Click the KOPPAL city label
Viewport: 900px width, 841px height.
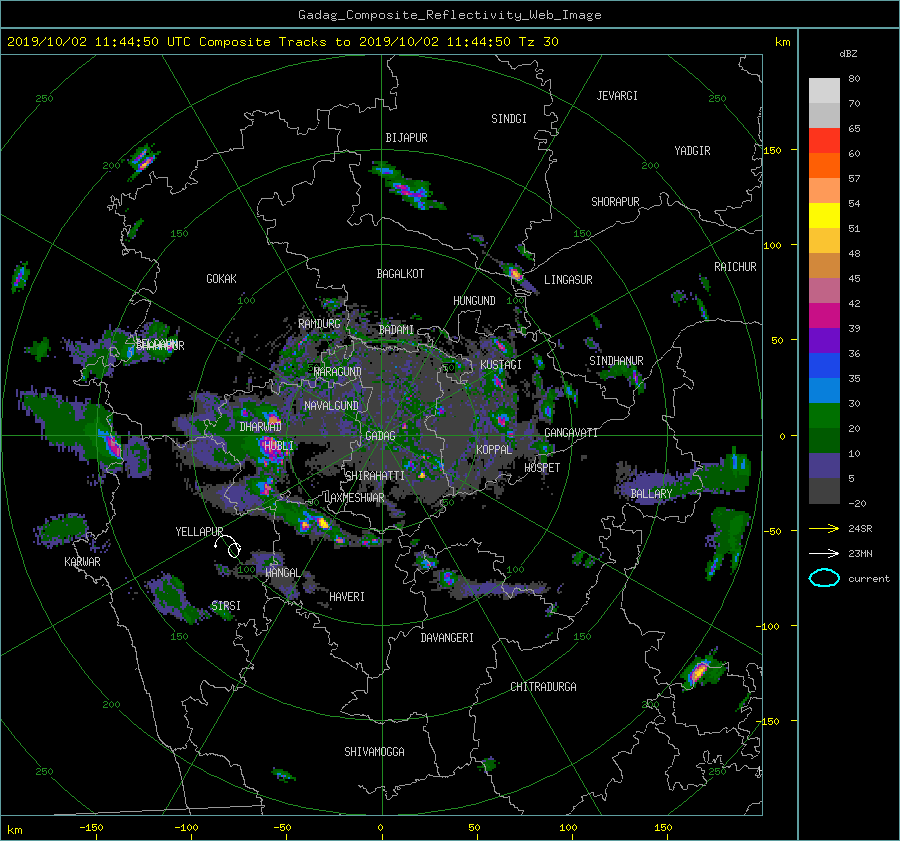click(x=494, y=449)
